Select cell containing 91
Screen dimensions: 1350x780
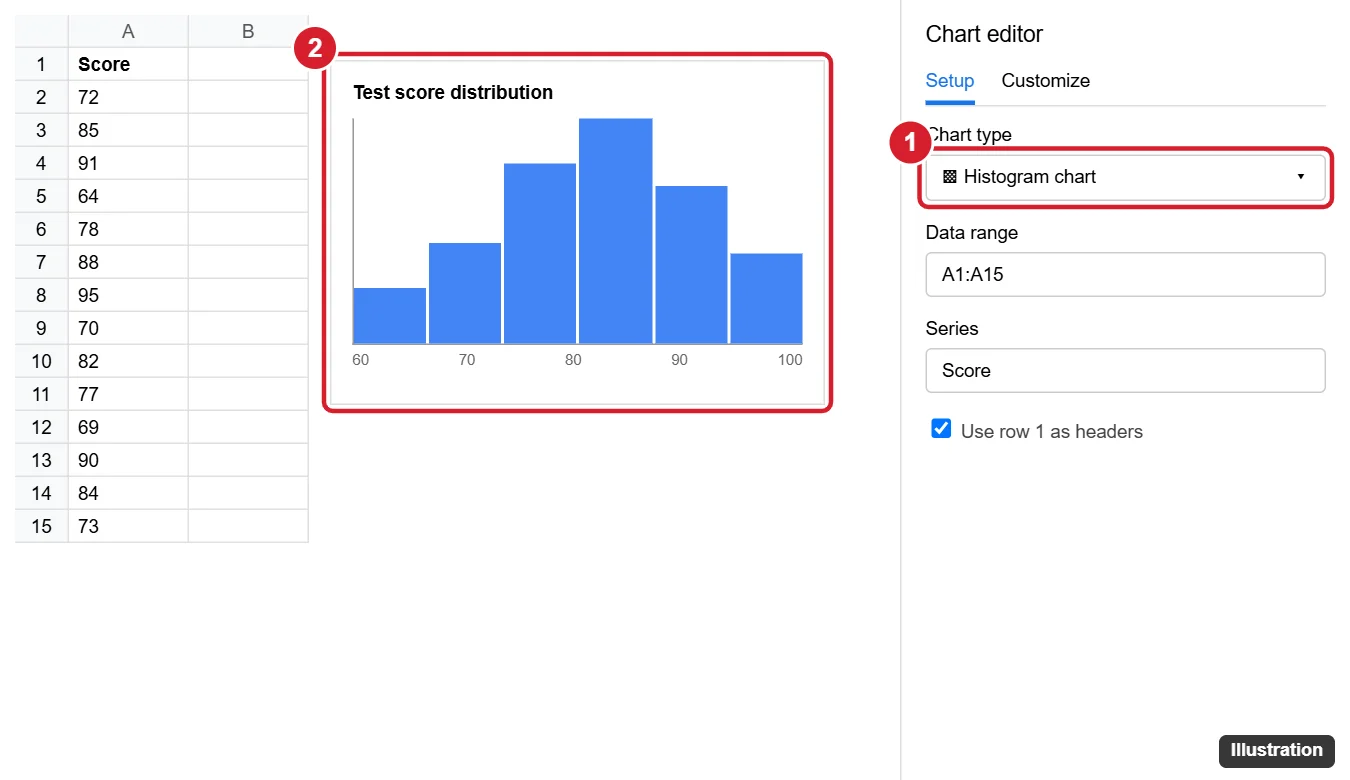[128, 163]
